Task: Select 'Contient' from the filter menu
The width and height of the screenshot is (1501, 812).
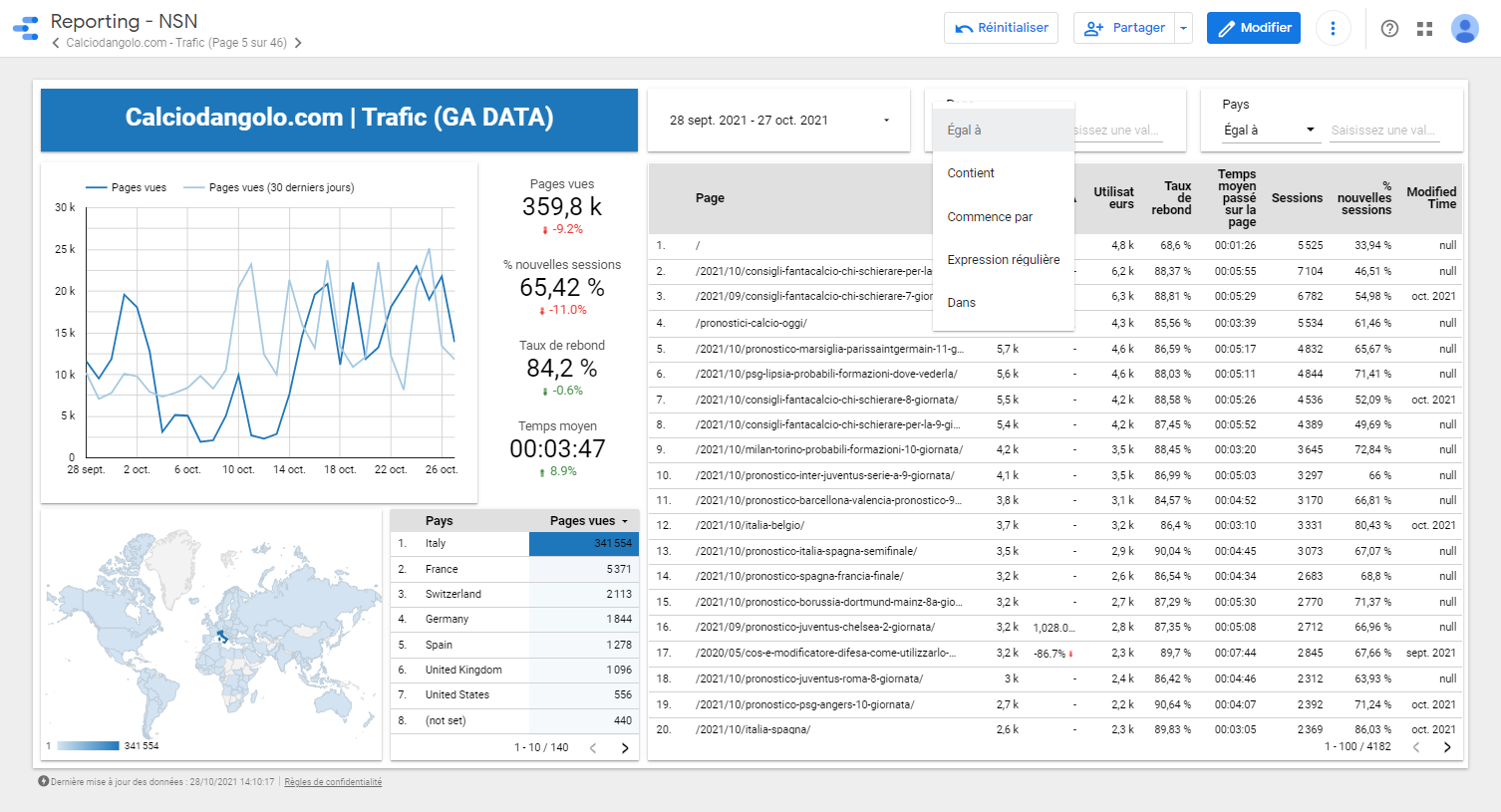Action: point(971,173)
